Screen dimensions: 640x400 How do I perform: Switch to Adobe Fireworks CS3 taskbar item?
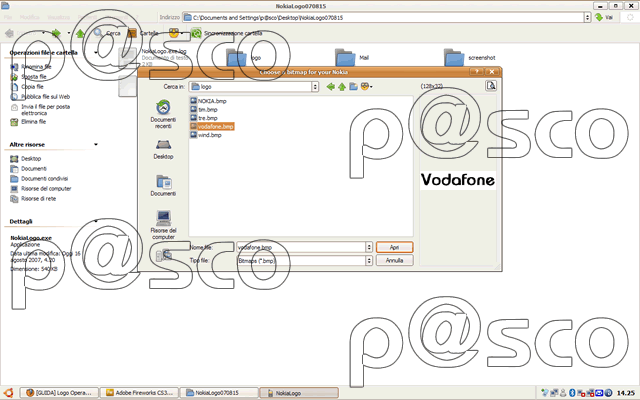(x=140, y=393)
